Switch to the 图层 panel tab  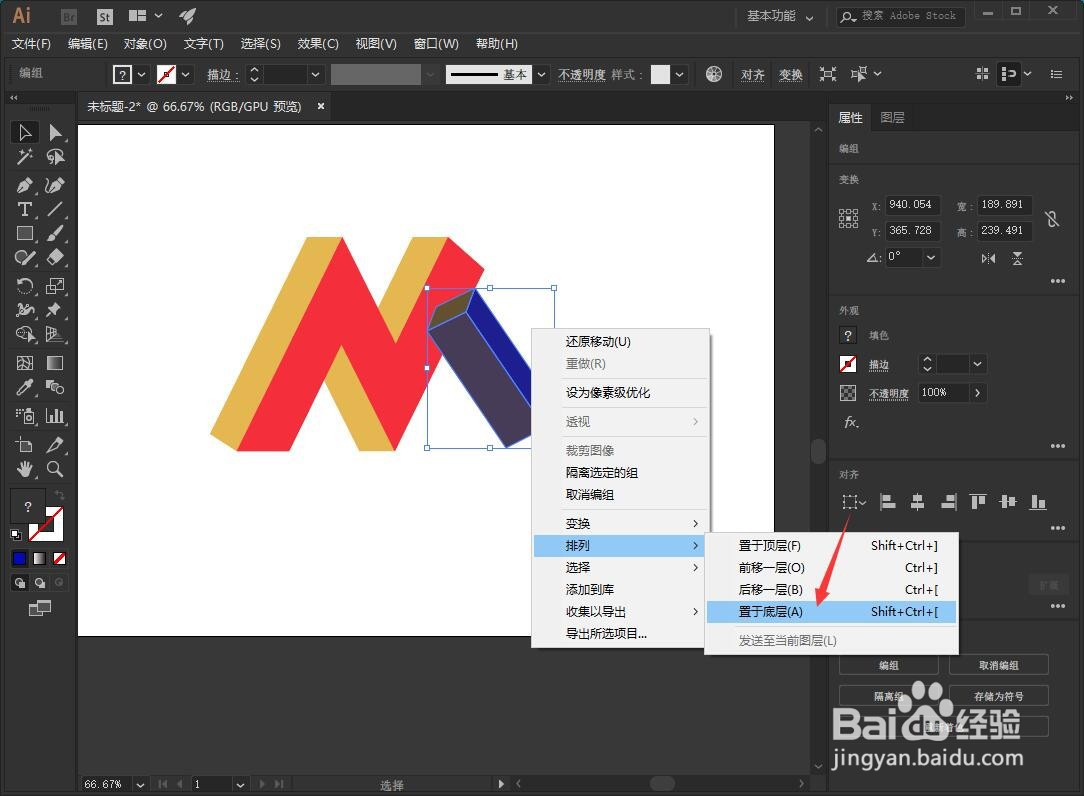click(x=892, y=118)
